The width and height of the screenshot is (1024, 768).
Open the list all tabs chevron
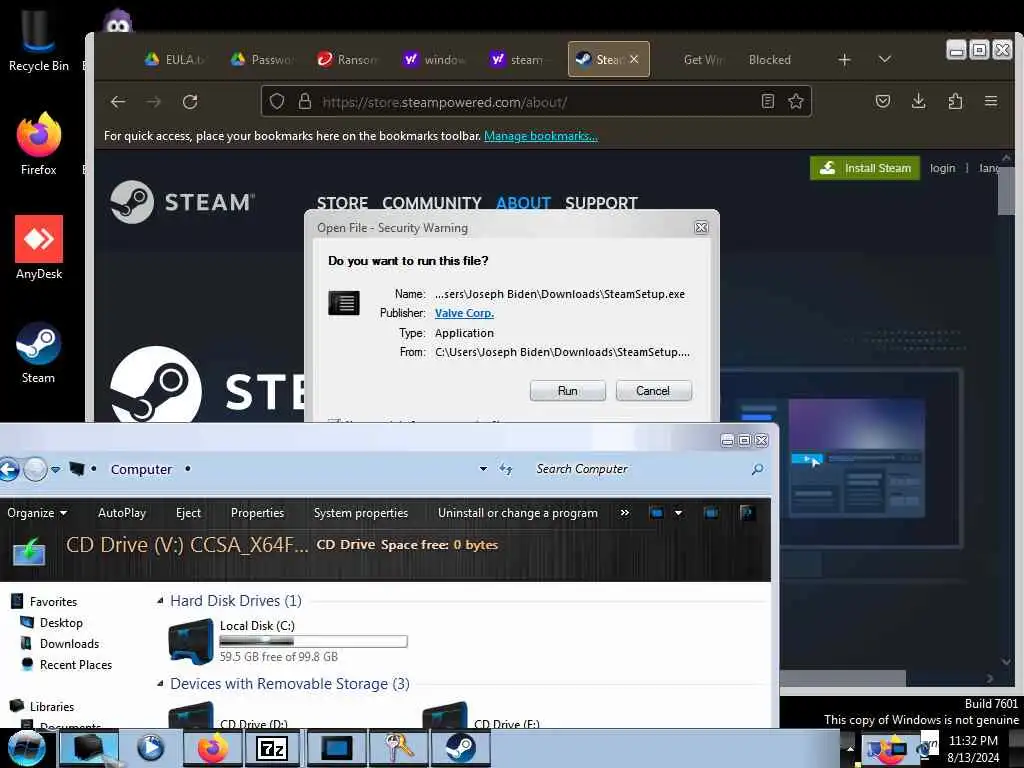click(x=884, y=59)
